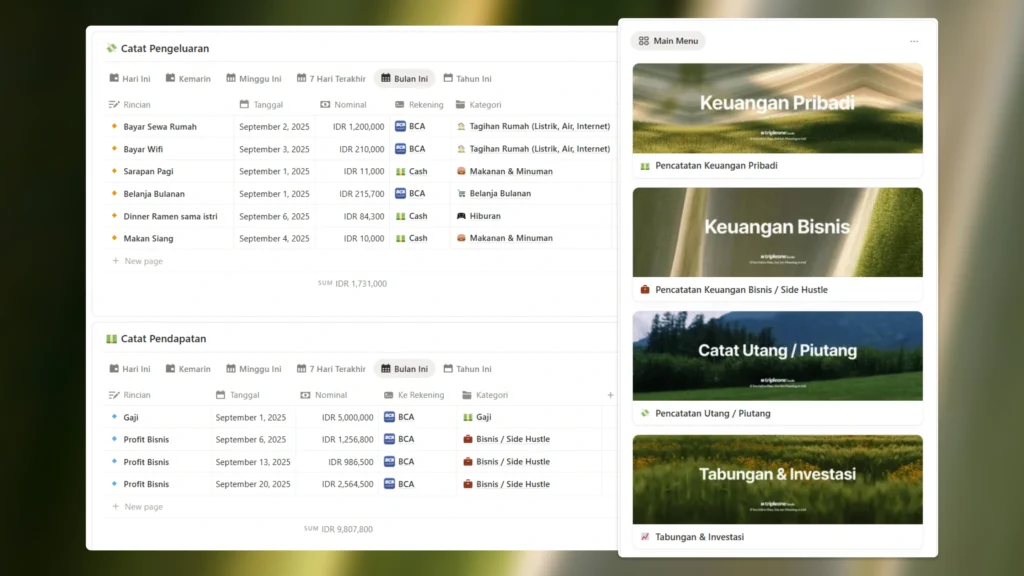Click the gamepad Hiburan category icon
The image size is (1024, 576).
[461, 216]
